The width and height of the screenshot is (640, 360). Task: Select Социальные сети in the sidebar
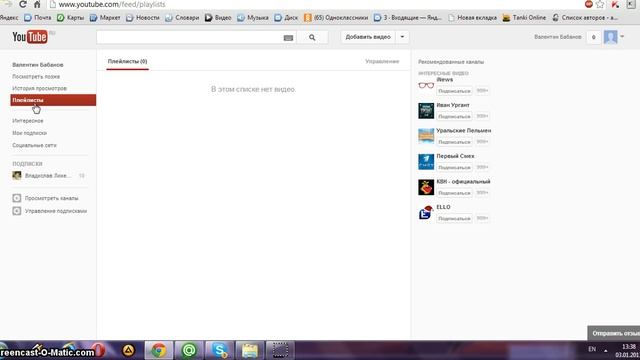(34, 145)
